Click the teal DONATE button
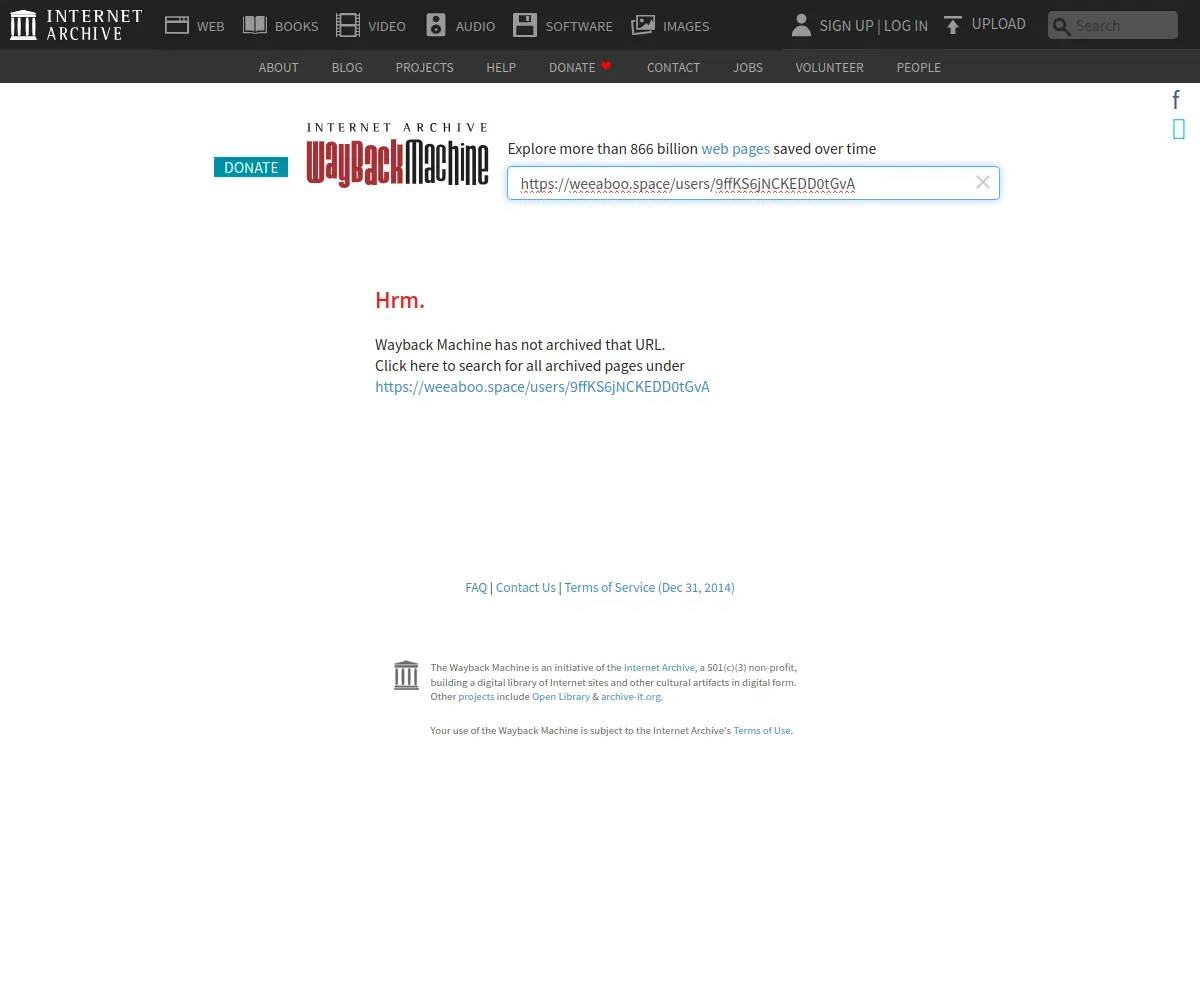The image size is (1200, 1000). click(x=251, y=167)
